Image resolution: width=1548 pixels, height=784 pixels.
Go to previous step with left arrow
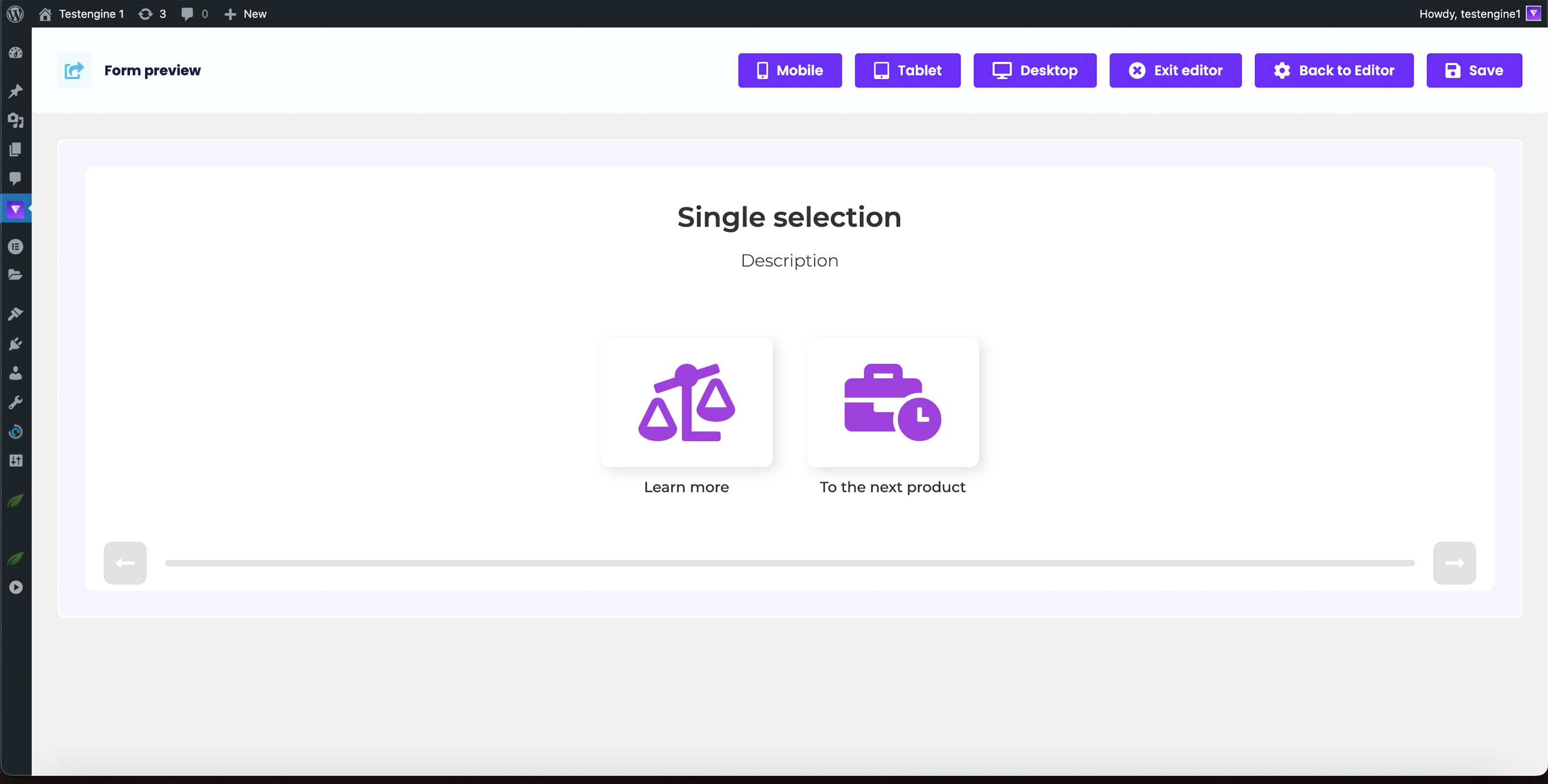pos(125,562)
